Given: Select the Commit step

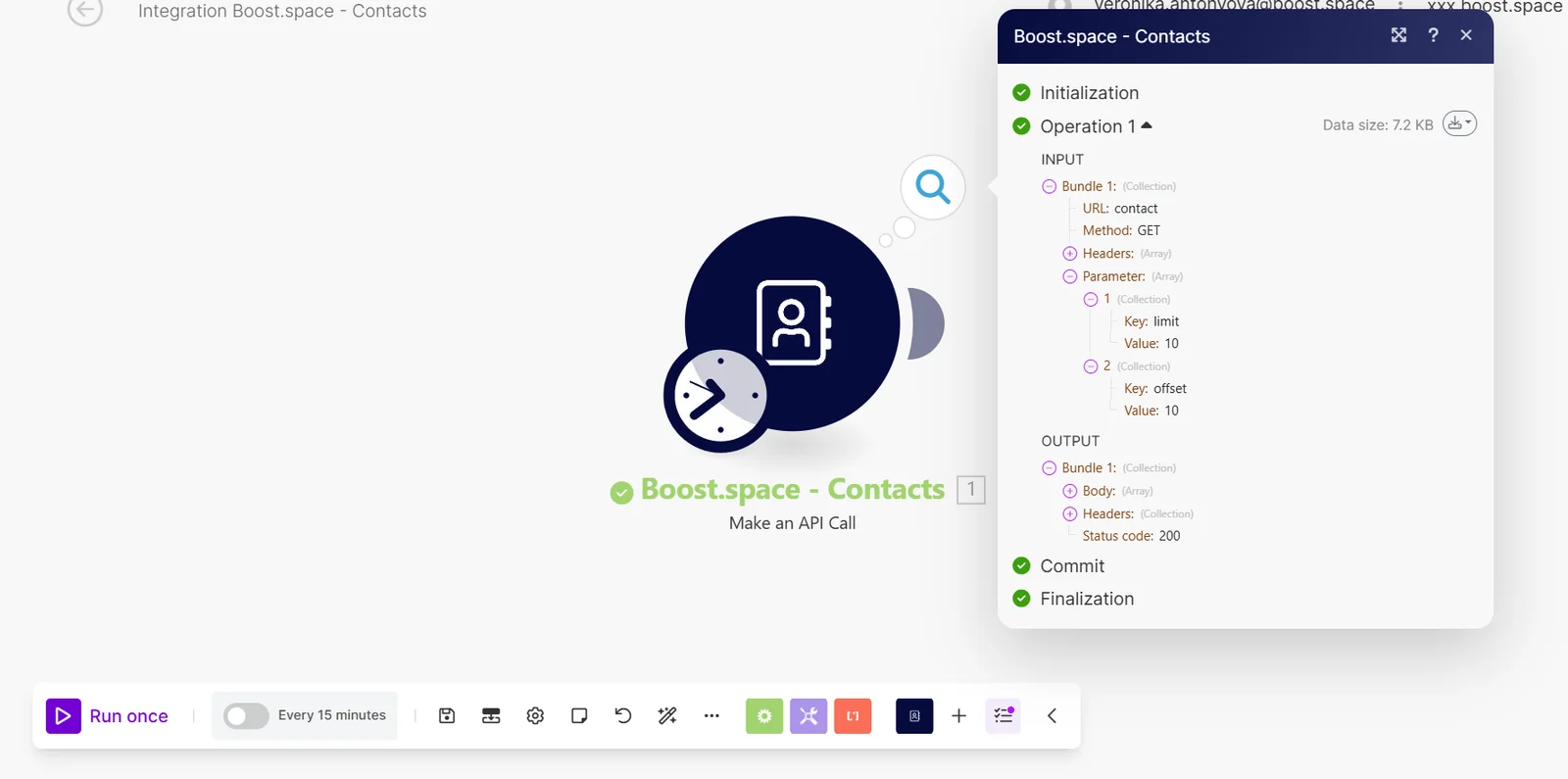Looking at the screenshot, I should pyautogui.click(x=1072, y=566).
